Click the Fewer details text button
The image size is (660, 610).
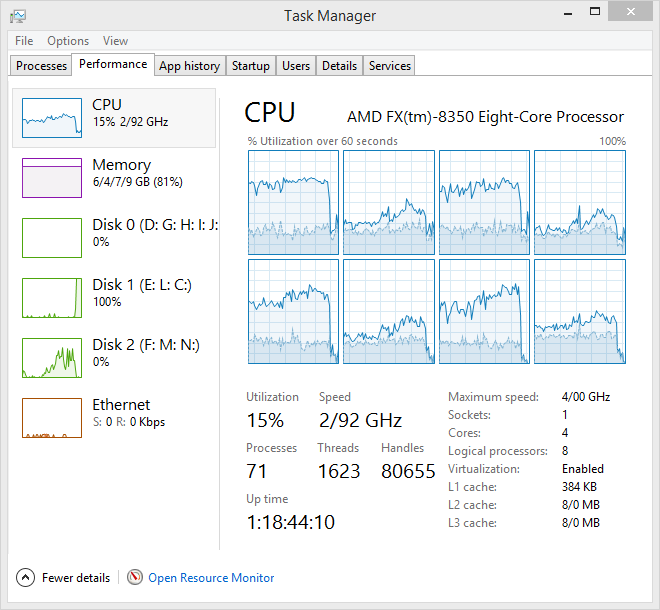[76, 578]
